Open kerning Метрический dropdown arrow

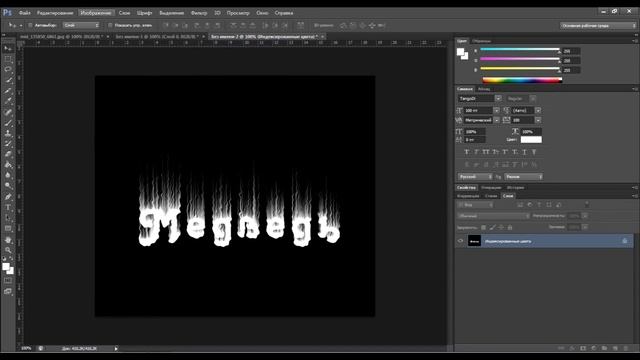(x=496, y=120)
